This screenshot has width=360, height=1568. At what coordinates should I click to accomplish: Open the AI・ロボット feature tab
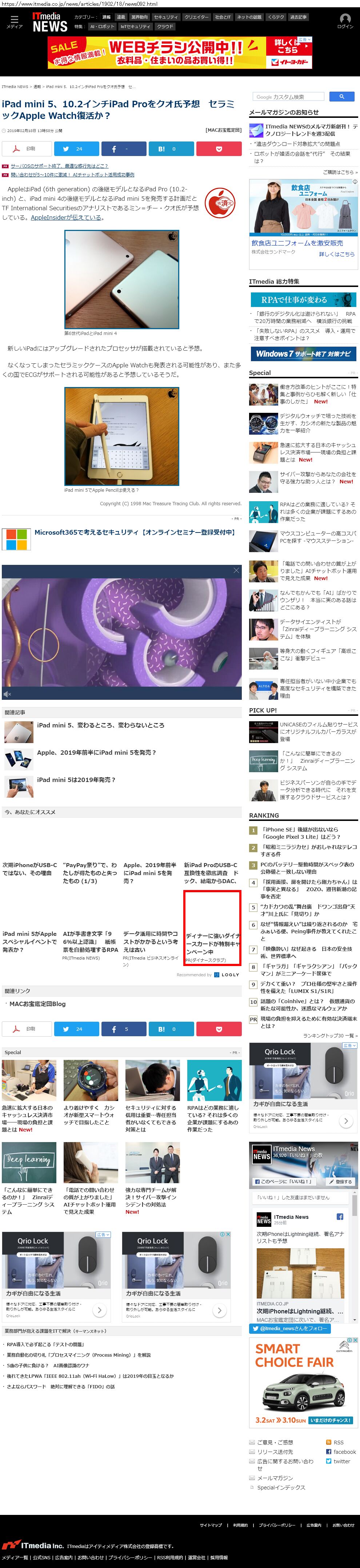pyautogui.click(x=101, y=27)
